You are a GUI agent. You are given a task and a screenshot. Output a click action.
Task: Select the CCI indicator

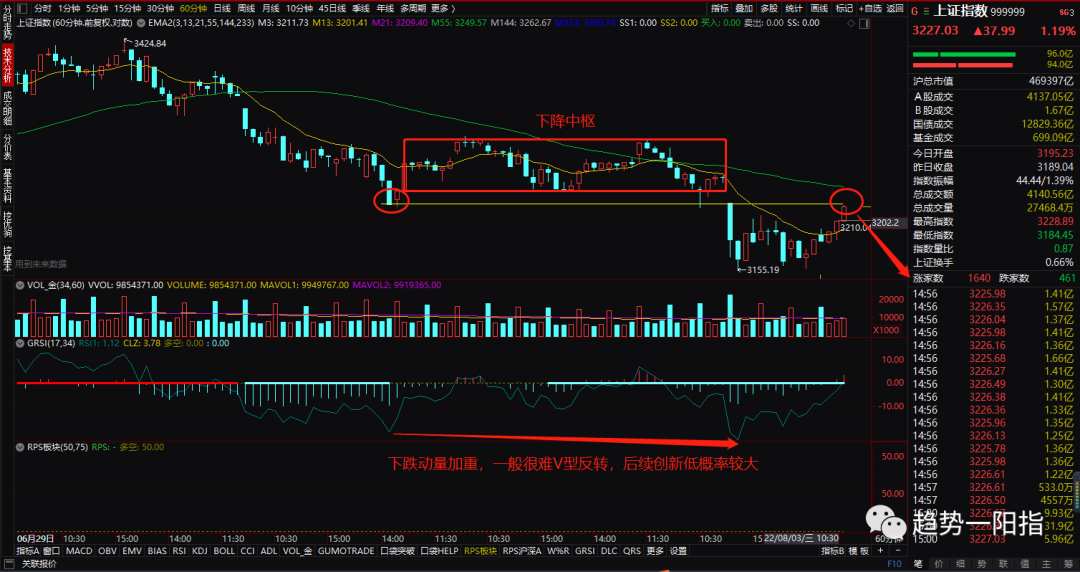(x=248, y=551)
